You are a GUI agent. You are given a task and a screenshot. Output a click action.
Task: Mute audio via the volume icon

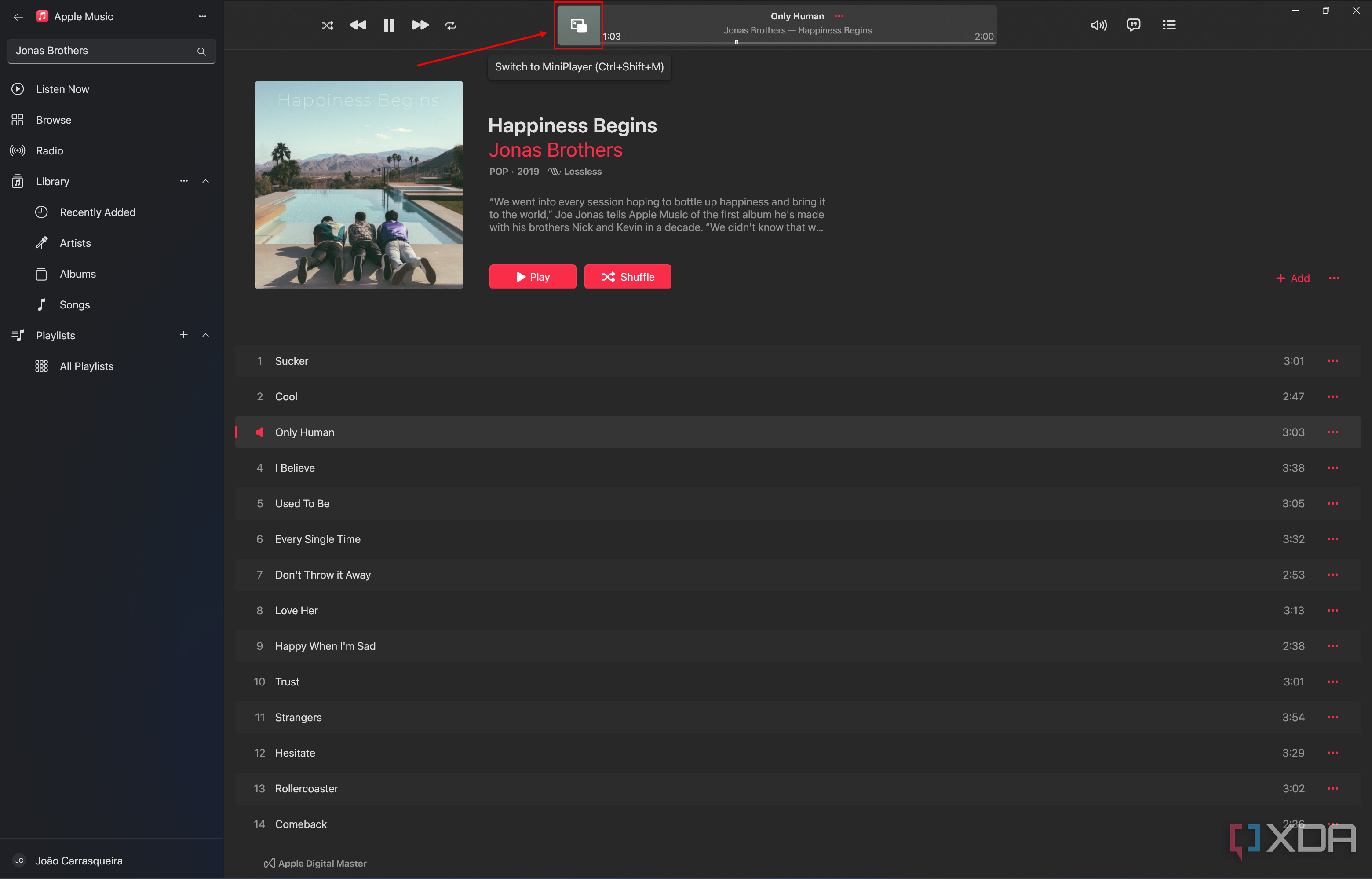coord(1098,25)
